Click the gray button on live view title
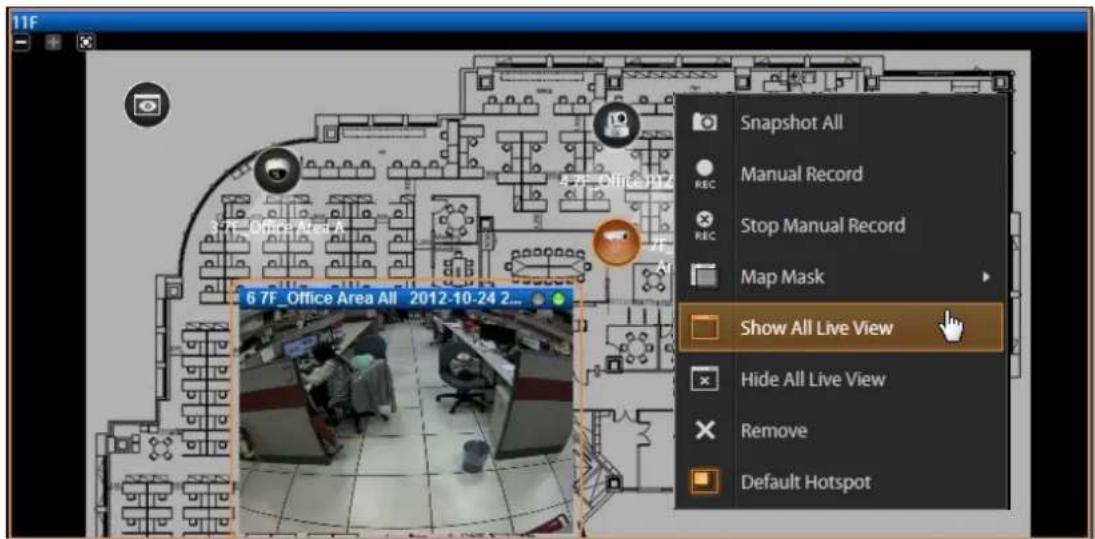The image size is (1095, 539). click(x=538, y=300)
